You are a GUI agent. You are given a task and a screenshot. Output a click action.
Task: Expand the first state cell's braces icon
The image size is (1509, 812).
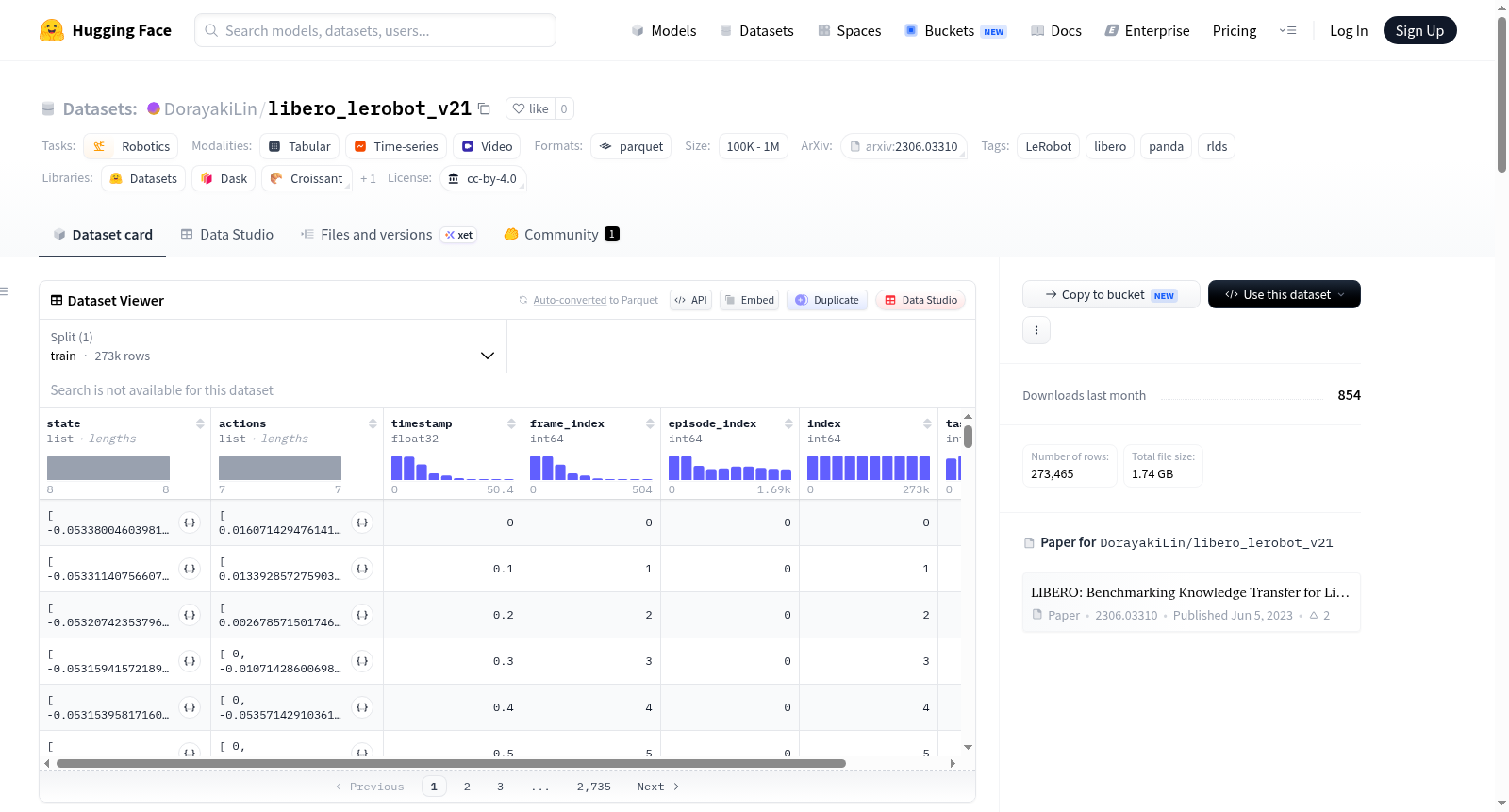point(190,522)
